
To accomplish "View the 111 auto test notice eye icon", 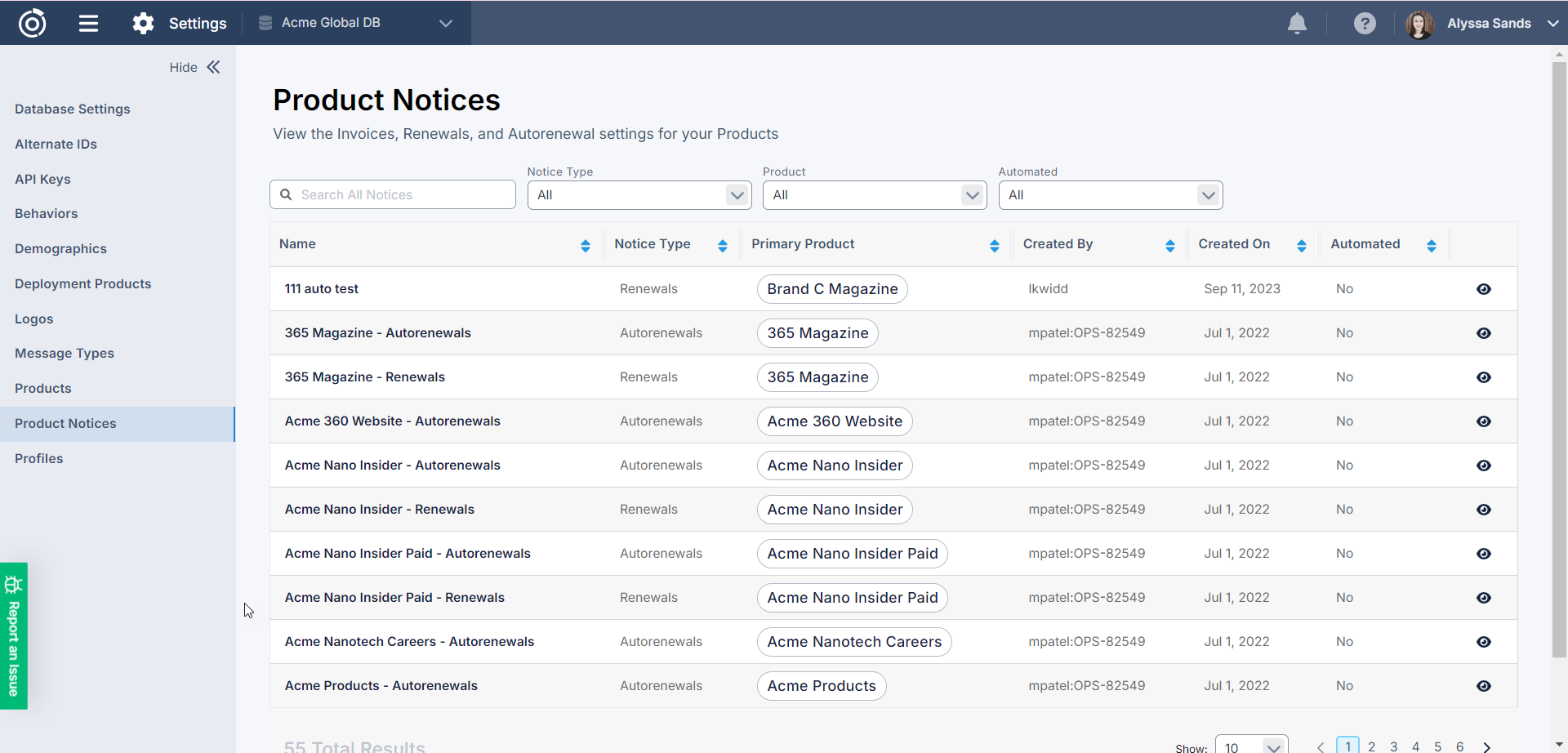I will 1483,289.
